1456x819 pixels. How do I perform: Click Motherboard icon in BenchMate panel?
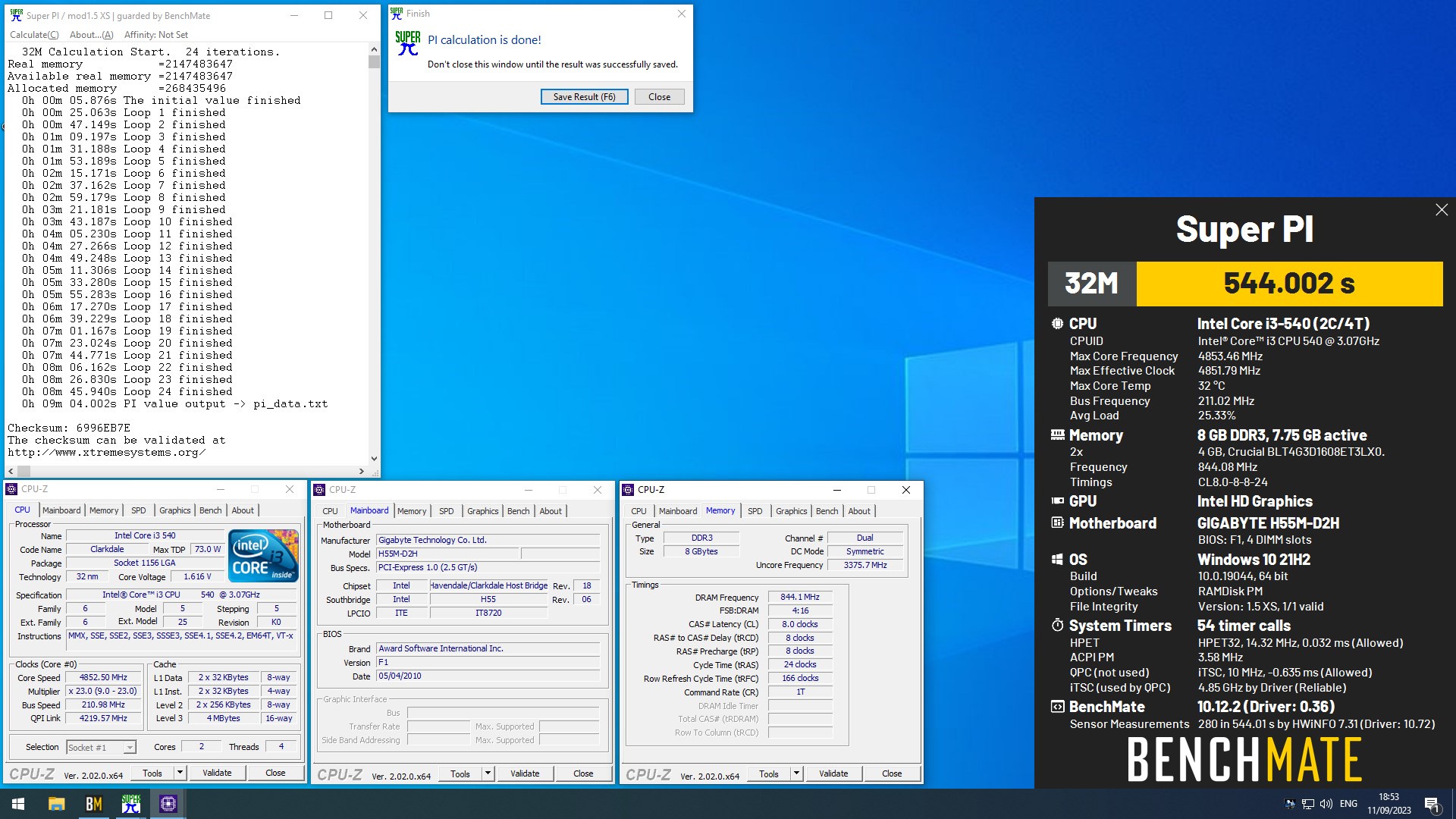pyautogui.click(x=1057, y=523)
